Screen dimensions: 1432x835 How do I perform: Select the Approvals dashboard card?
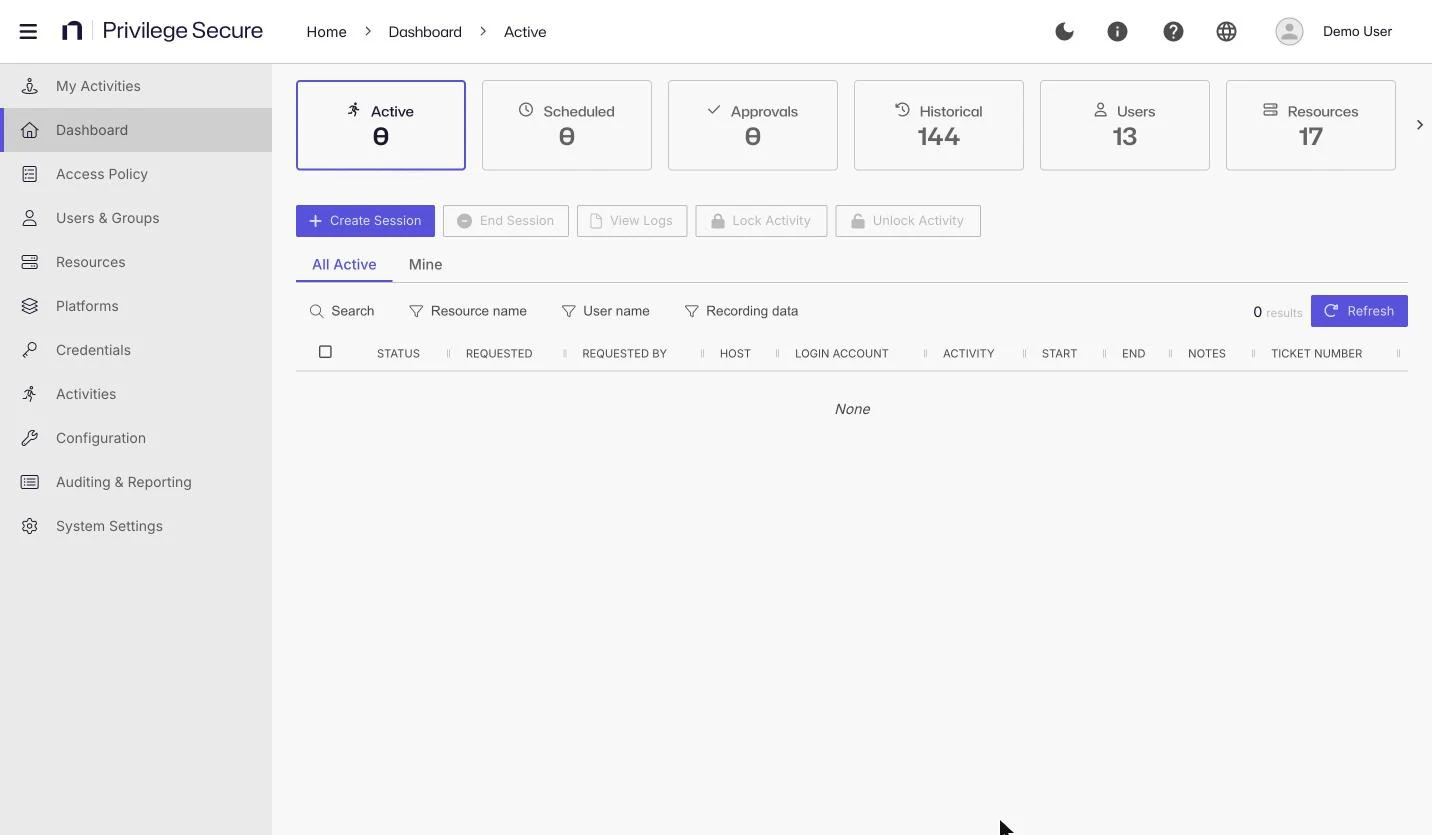pos(753,125)
